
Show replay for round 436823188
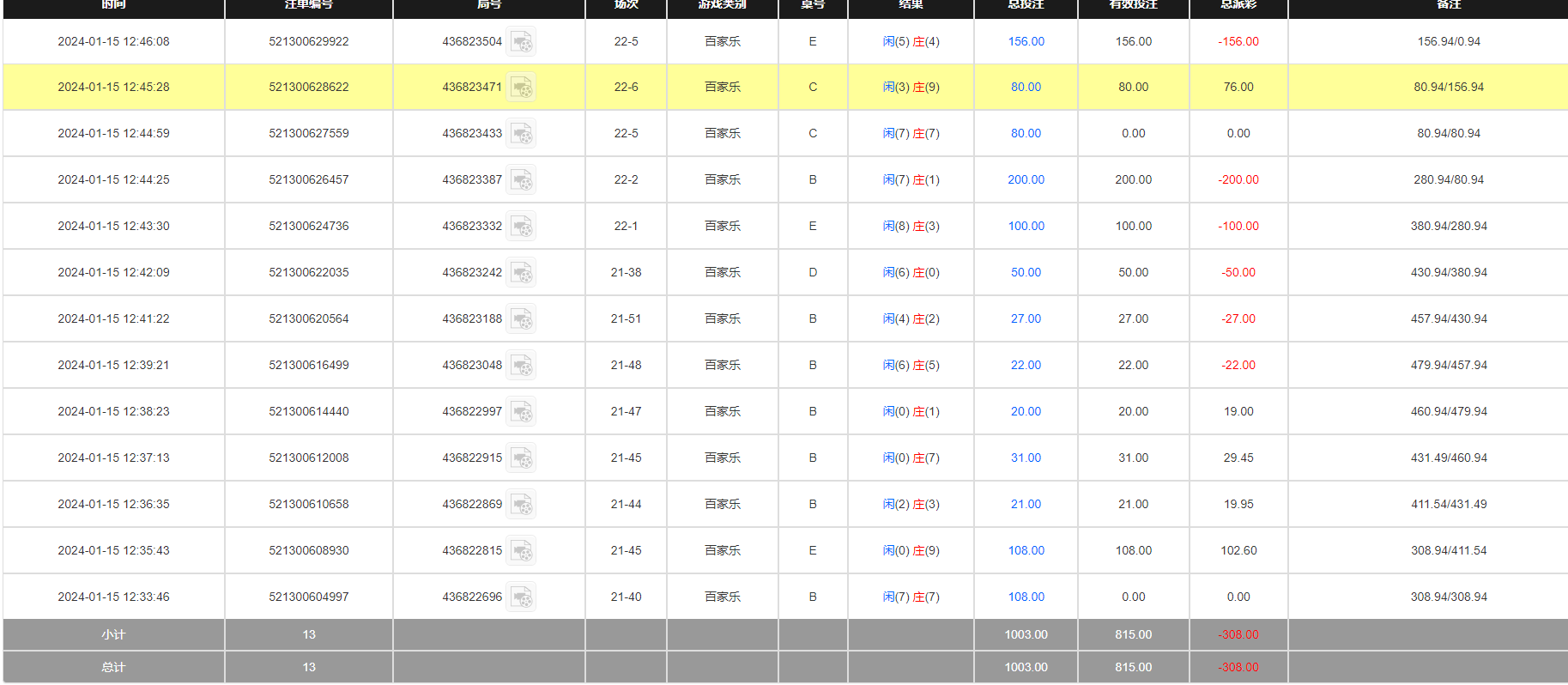(521, 319)
